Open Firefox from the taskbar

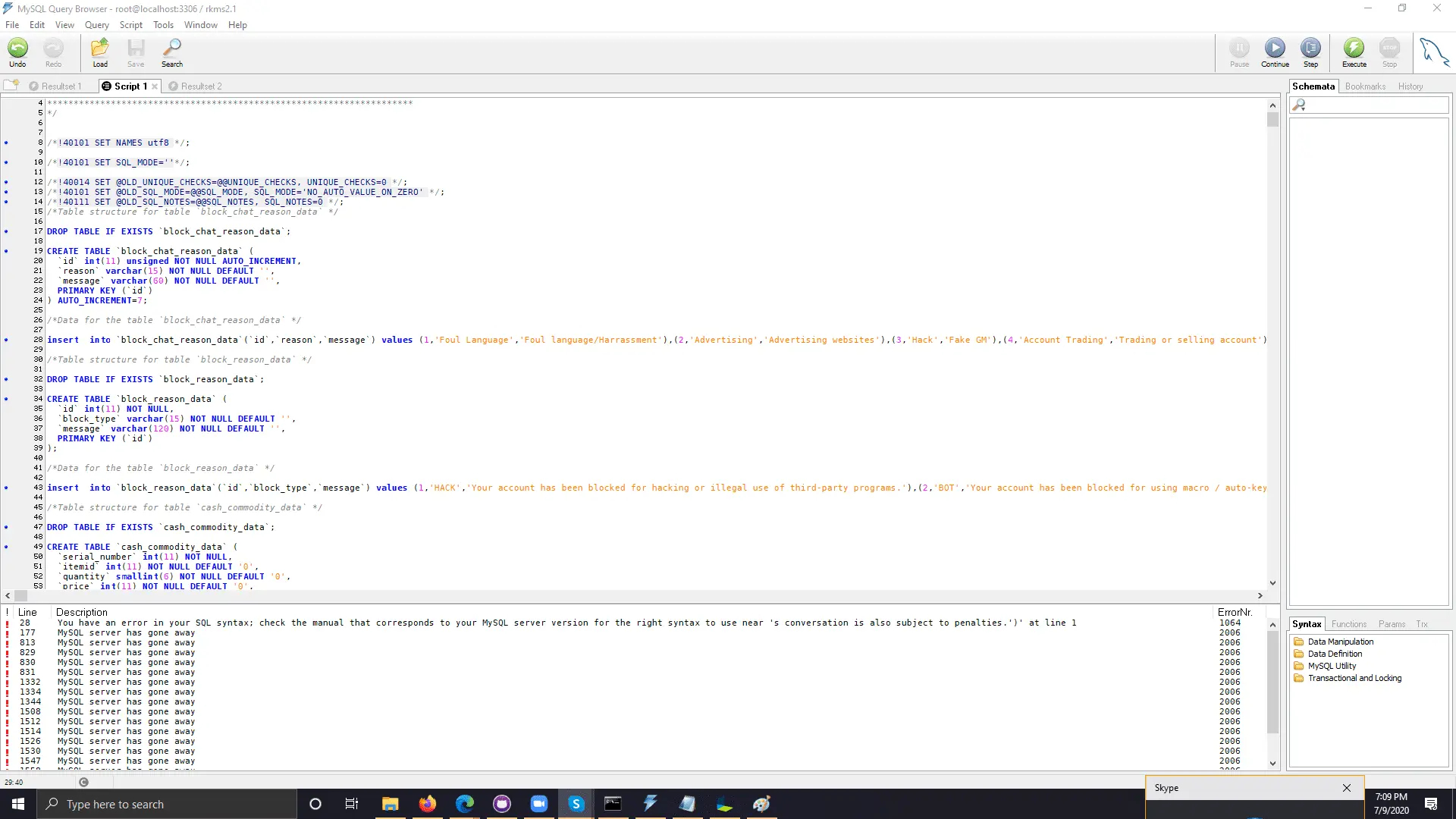428,804
